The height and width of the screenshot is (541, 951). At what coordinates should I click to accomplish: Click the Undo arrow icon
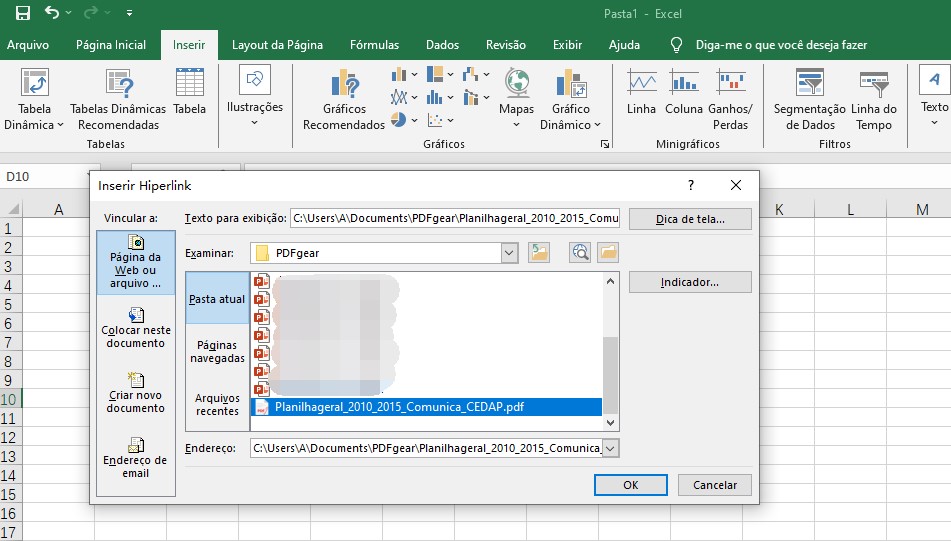pyautogui.click(x=52, y=12)
